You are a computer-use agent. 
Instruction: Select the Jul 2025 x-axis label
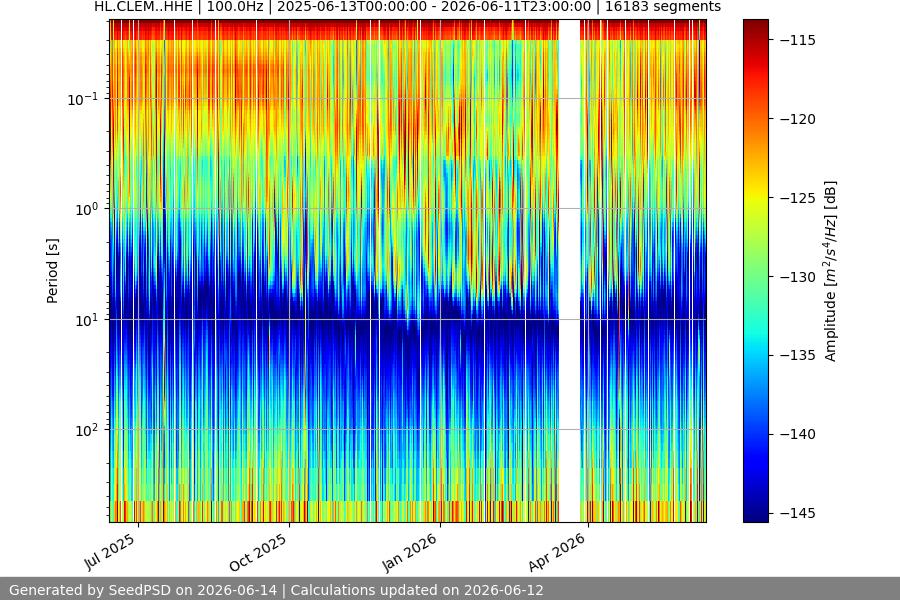tap(110, 551)
